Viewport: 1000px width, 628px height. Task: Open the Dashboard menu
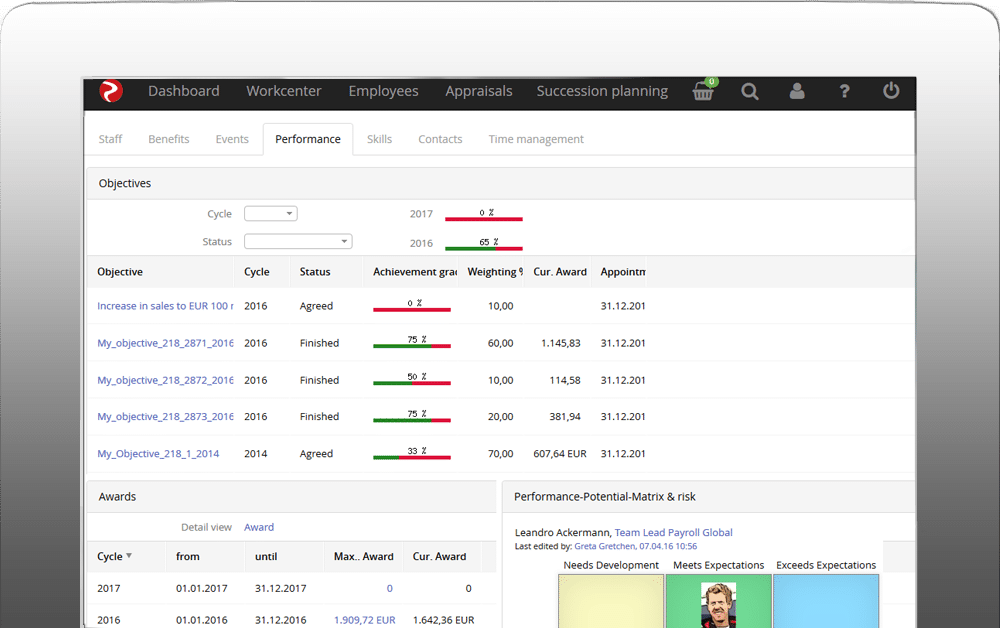pos(184,91)
